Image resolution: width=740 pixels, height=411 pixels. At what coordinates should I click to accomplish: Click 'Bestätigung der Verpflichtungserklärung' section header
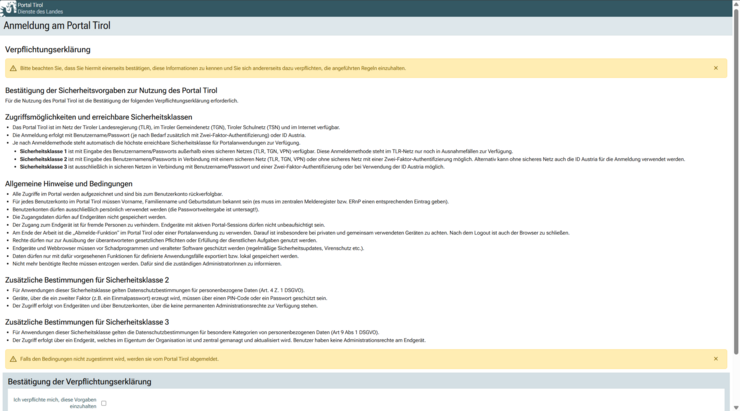79,382
